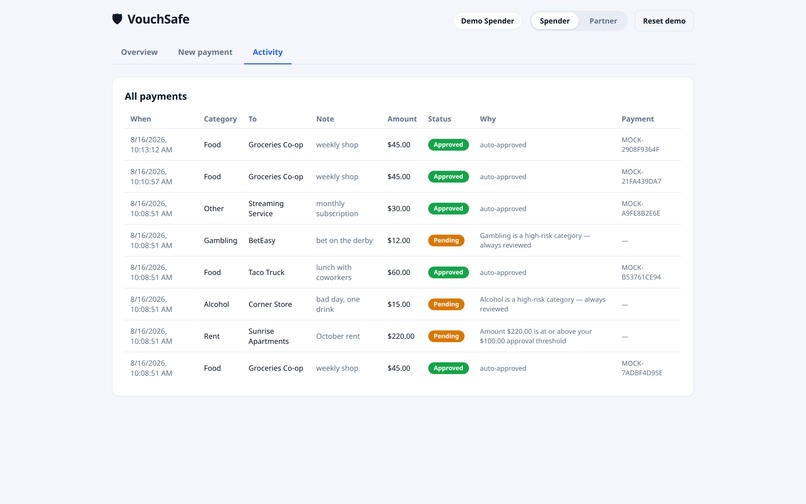Click payment ID MOCK-A9FE8B2E6E
Viewport: 806px width, 504px height.
640,208
